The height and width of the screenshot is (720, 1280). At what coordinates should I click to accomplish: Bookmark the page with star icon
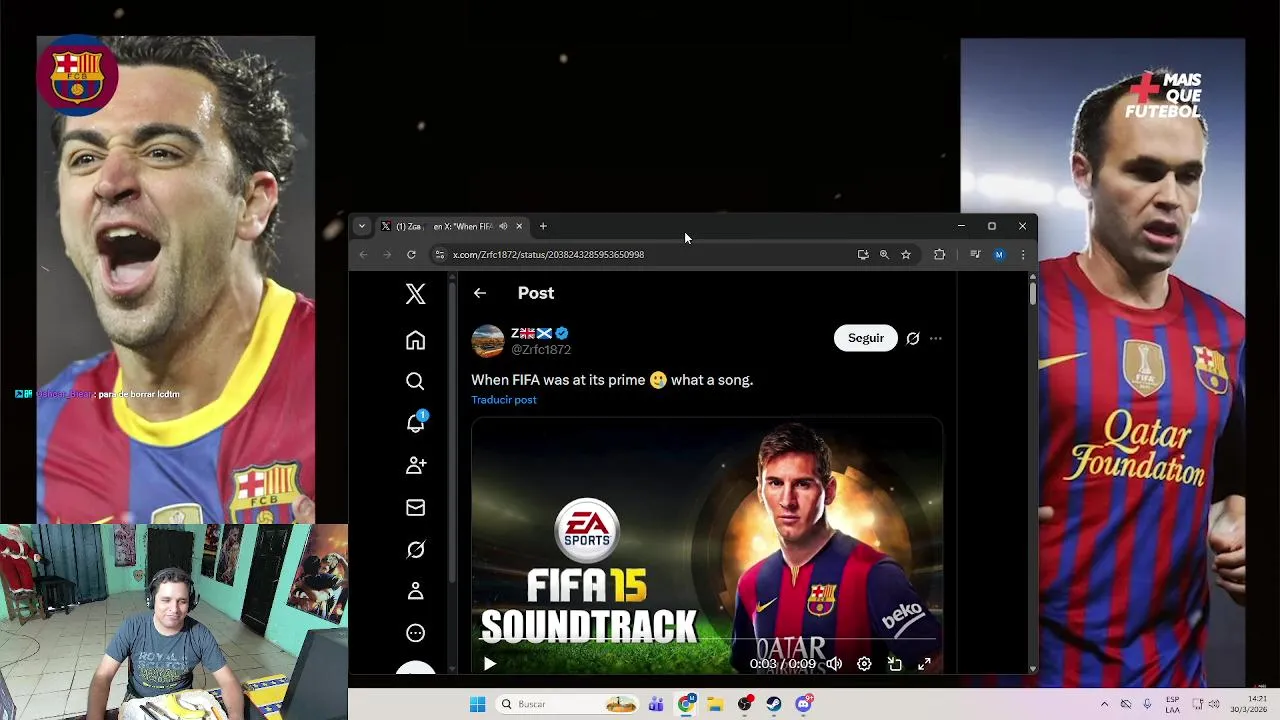[x=906, y=255]
